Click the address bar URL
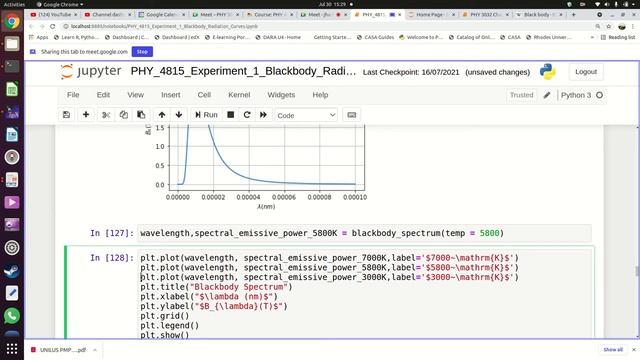Viewport: 640px width, 360px height. point(164,26)
